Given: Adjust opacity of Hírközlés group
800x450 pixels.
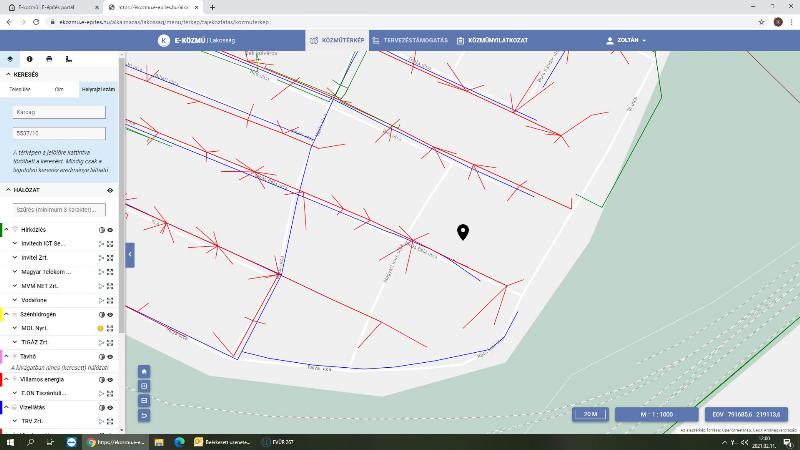Looking at the screenshot, I should tap(102, 230).
